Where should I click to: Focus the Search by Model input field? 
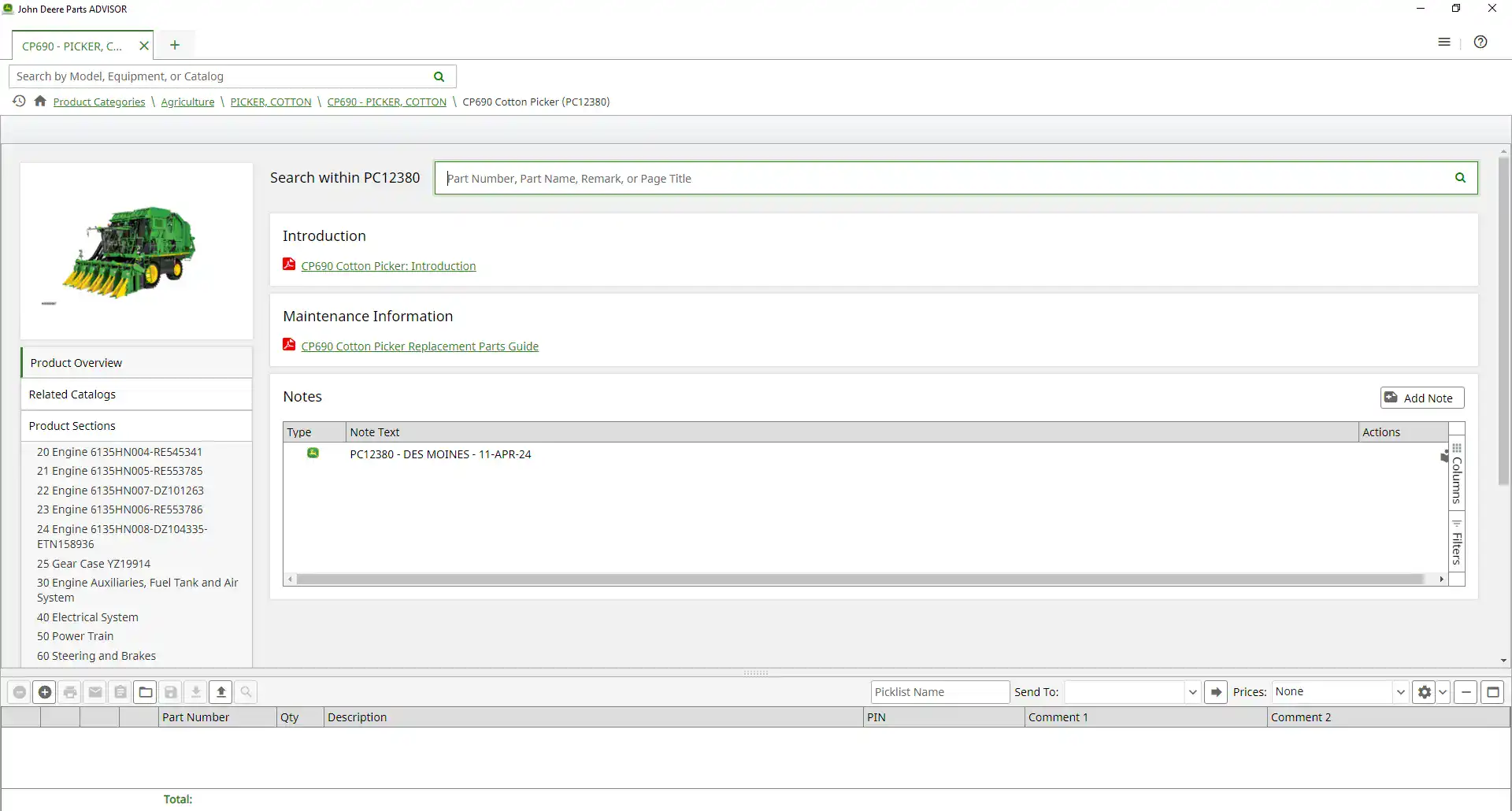point(220,76)
